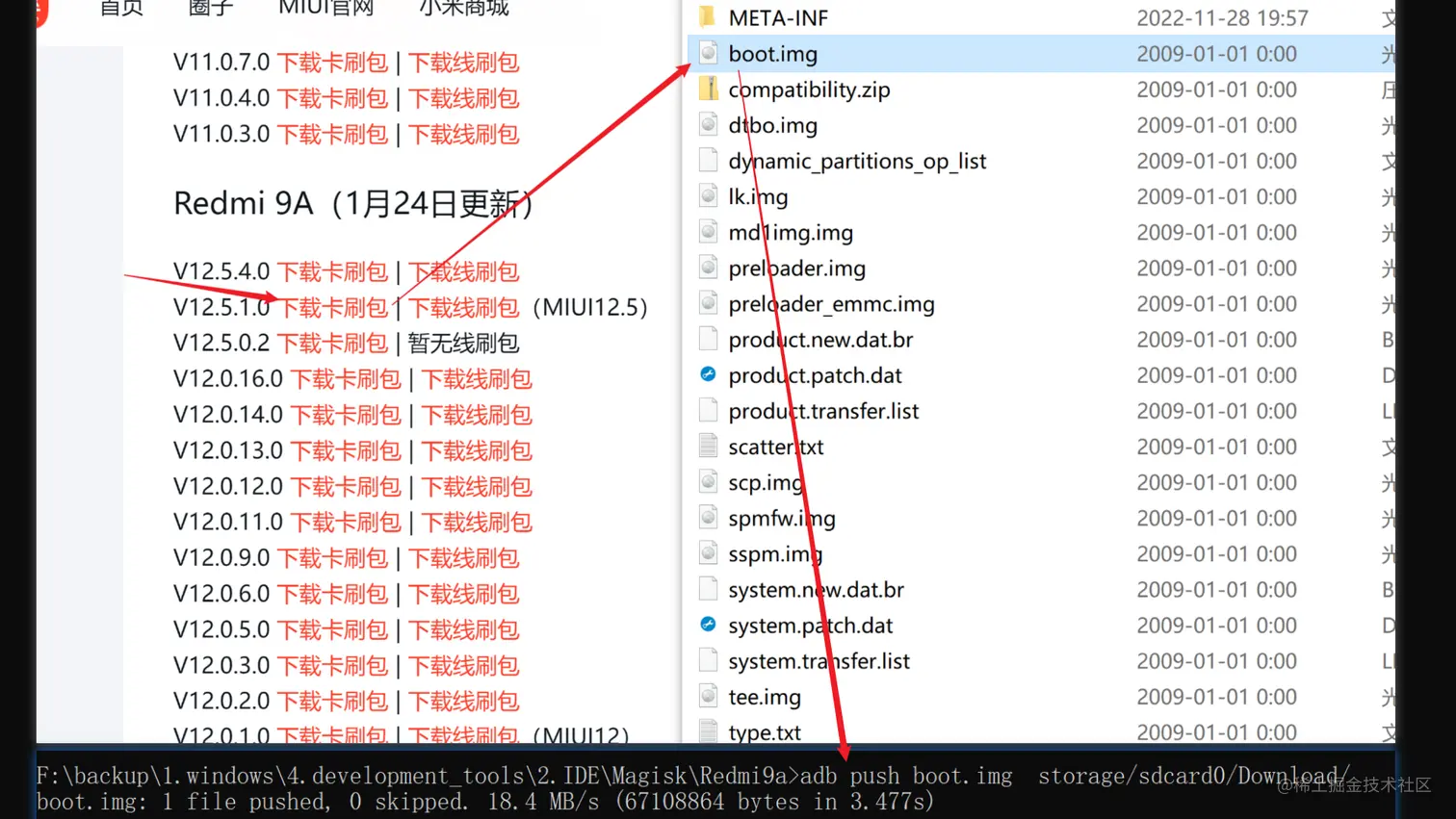Image resolution: width=1456 pixels, height=819 pixels.
Task: Download V12.0.9.0 line flash package
Action: click(464, 558)
